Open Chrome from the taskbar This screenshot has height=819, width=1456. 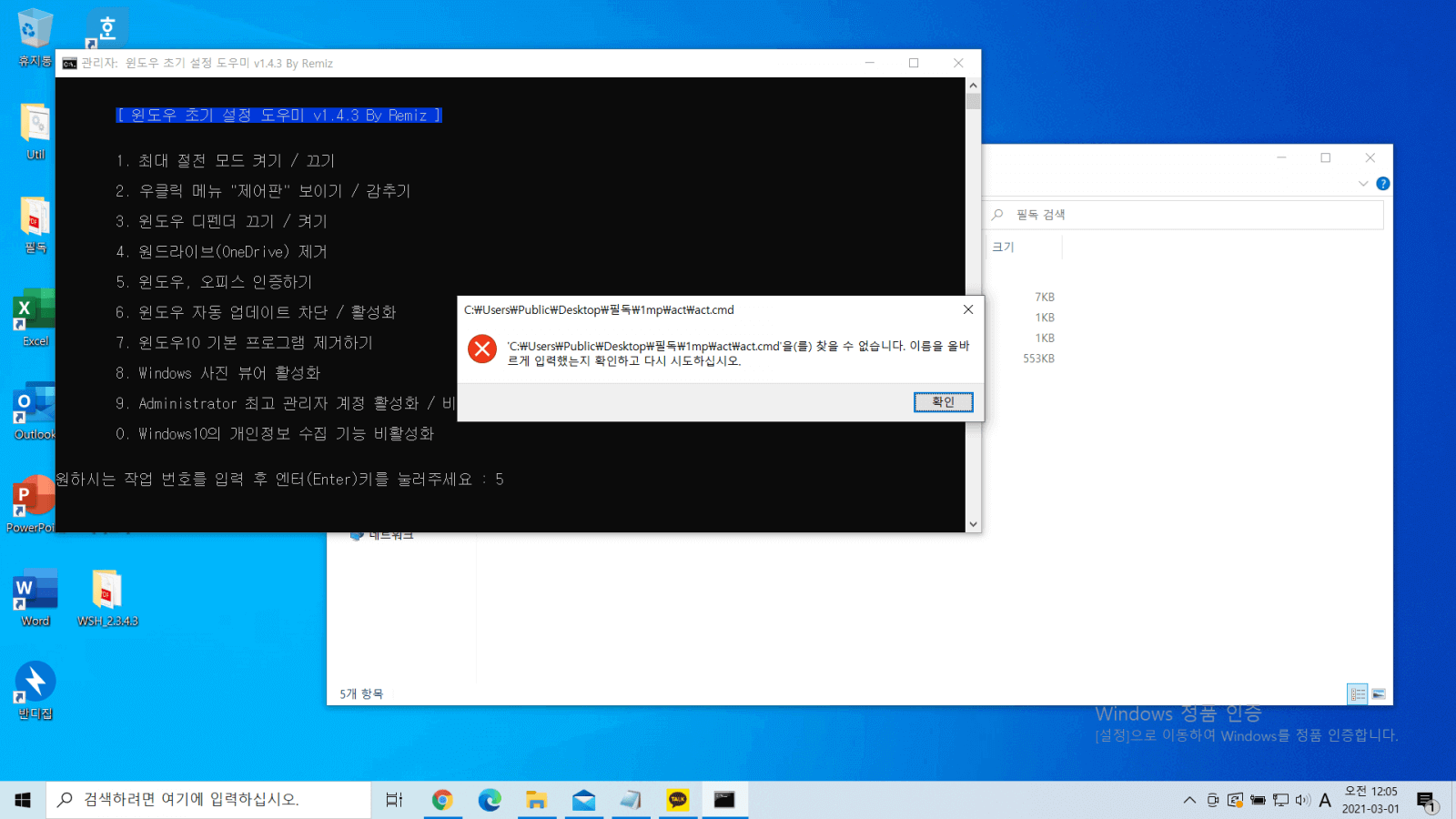pos(442,800)
